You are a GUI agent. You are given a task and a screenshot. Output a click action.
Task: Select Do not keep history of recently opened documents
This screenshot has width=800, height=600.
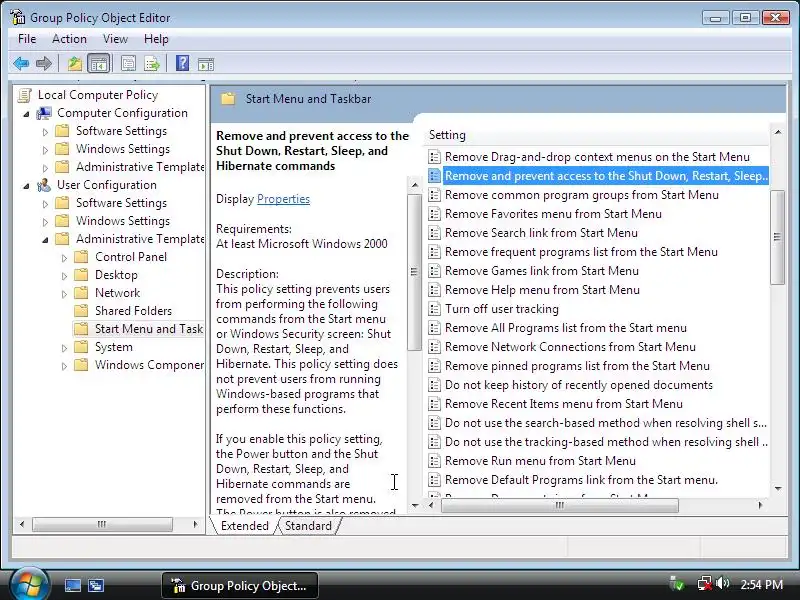pyautogui.click(x=579, y=385)
